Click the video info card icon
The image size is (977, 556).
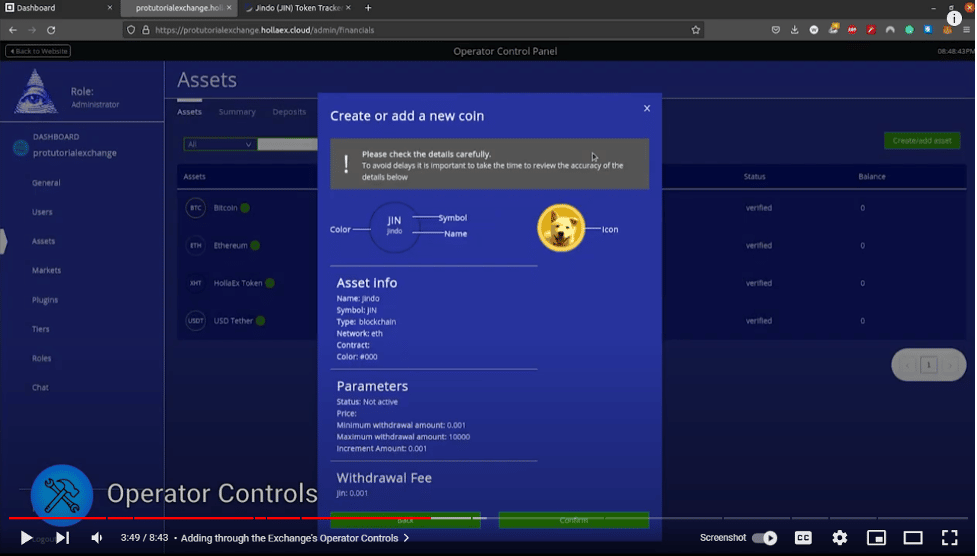pyautogui.click(x=954, y=18)
